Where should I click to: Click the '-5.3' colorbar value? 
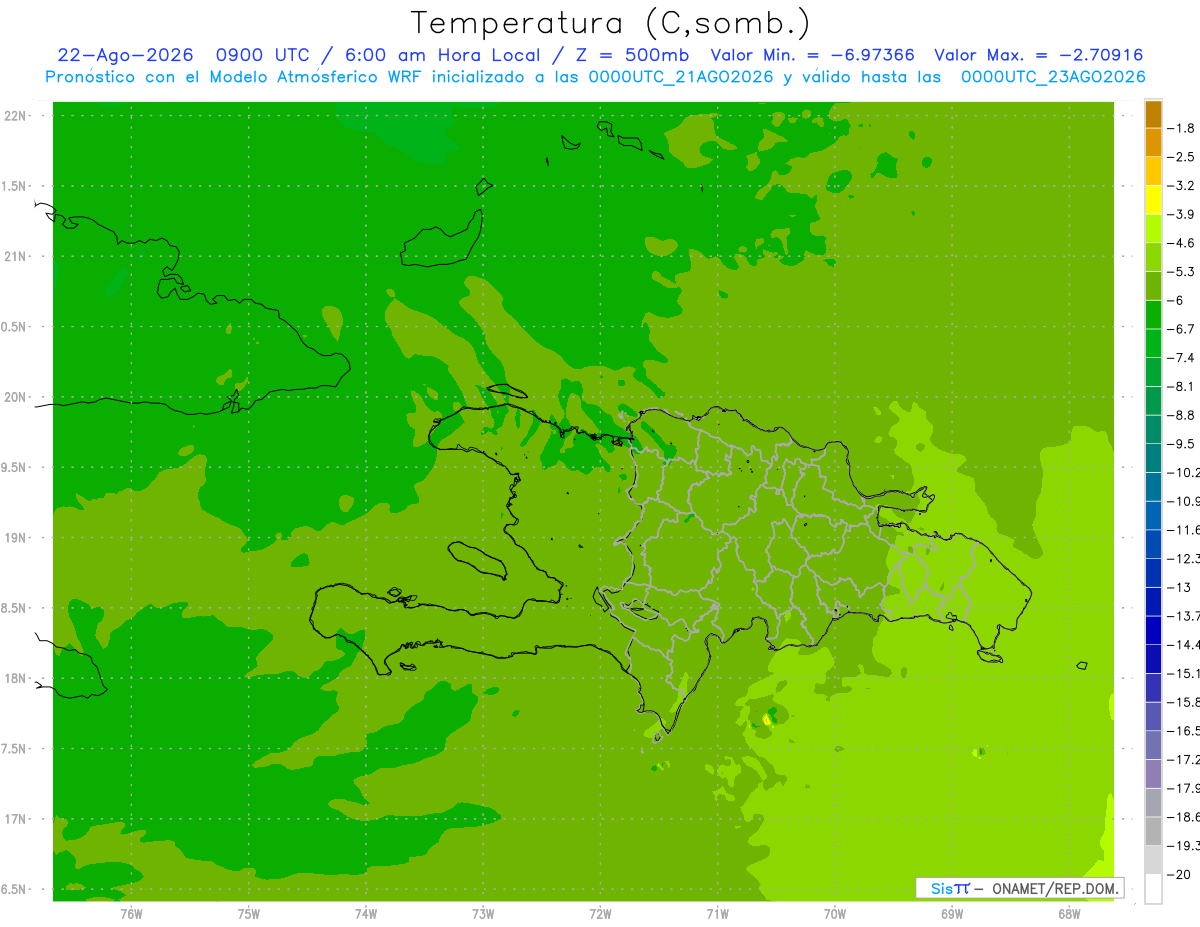1181,272
